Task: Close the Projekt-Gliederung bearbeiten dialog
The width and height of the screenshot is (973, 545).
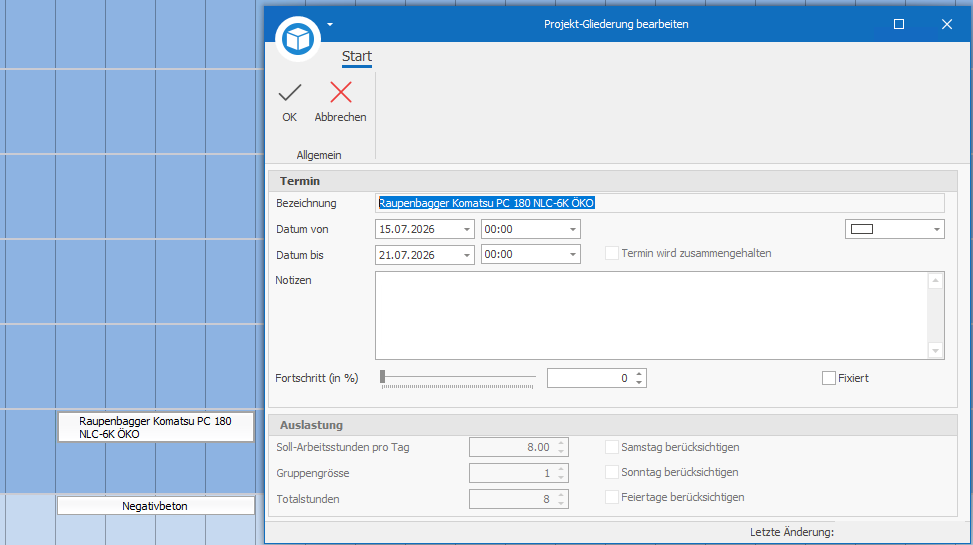Action: [x=947, y=24]
